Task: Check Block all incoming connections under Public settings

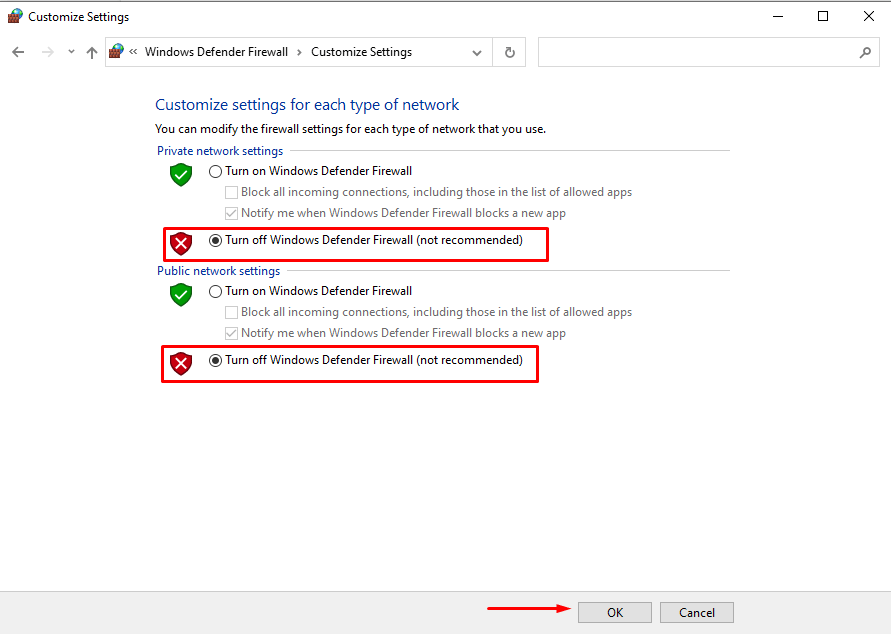Action: click(x=231, y=311)
